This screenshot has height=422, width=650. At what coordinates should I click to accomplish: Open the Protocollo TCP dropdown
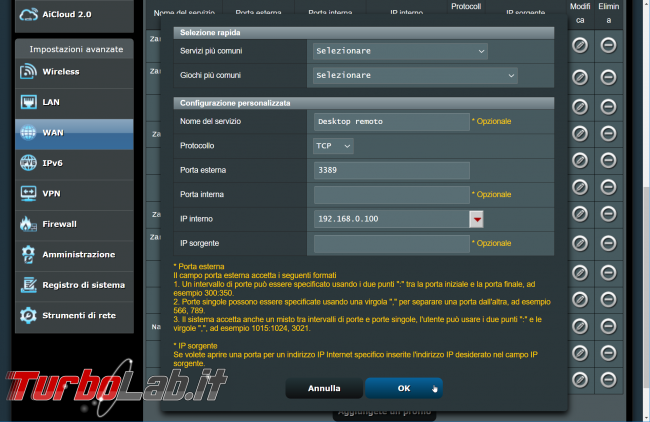333,146
